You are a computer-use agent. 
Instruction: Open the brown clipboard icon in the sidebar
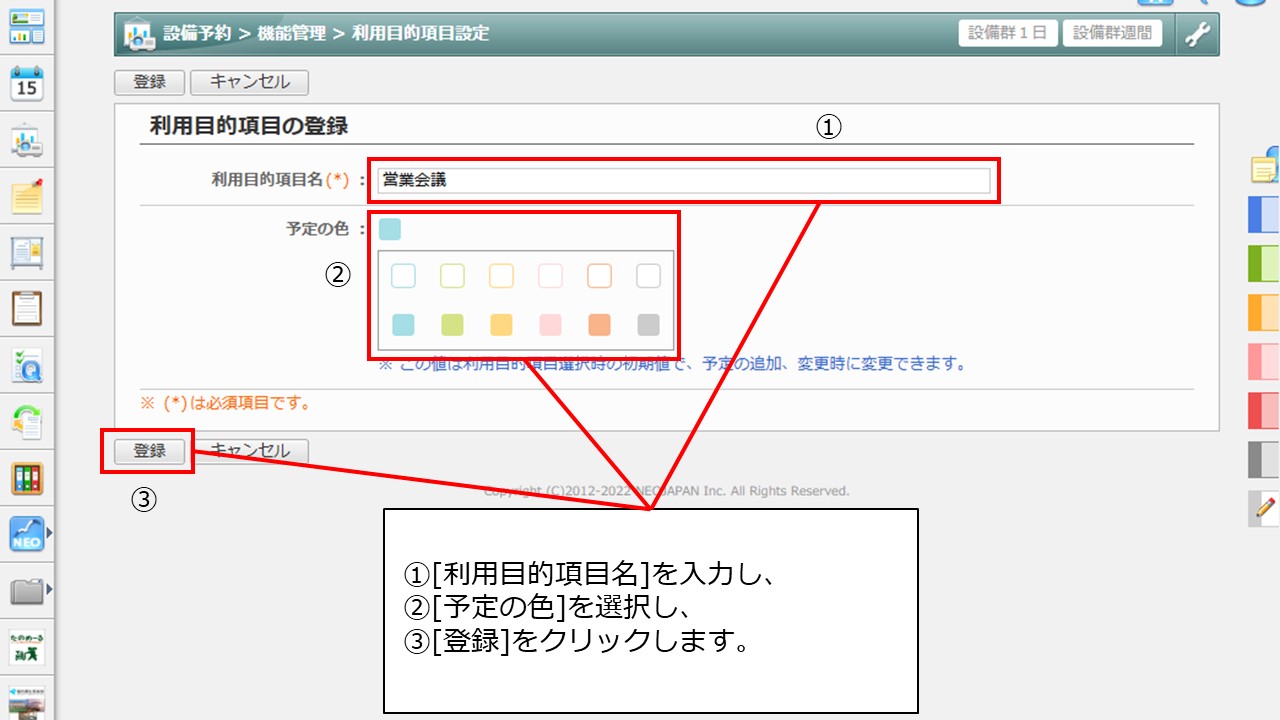27,308
